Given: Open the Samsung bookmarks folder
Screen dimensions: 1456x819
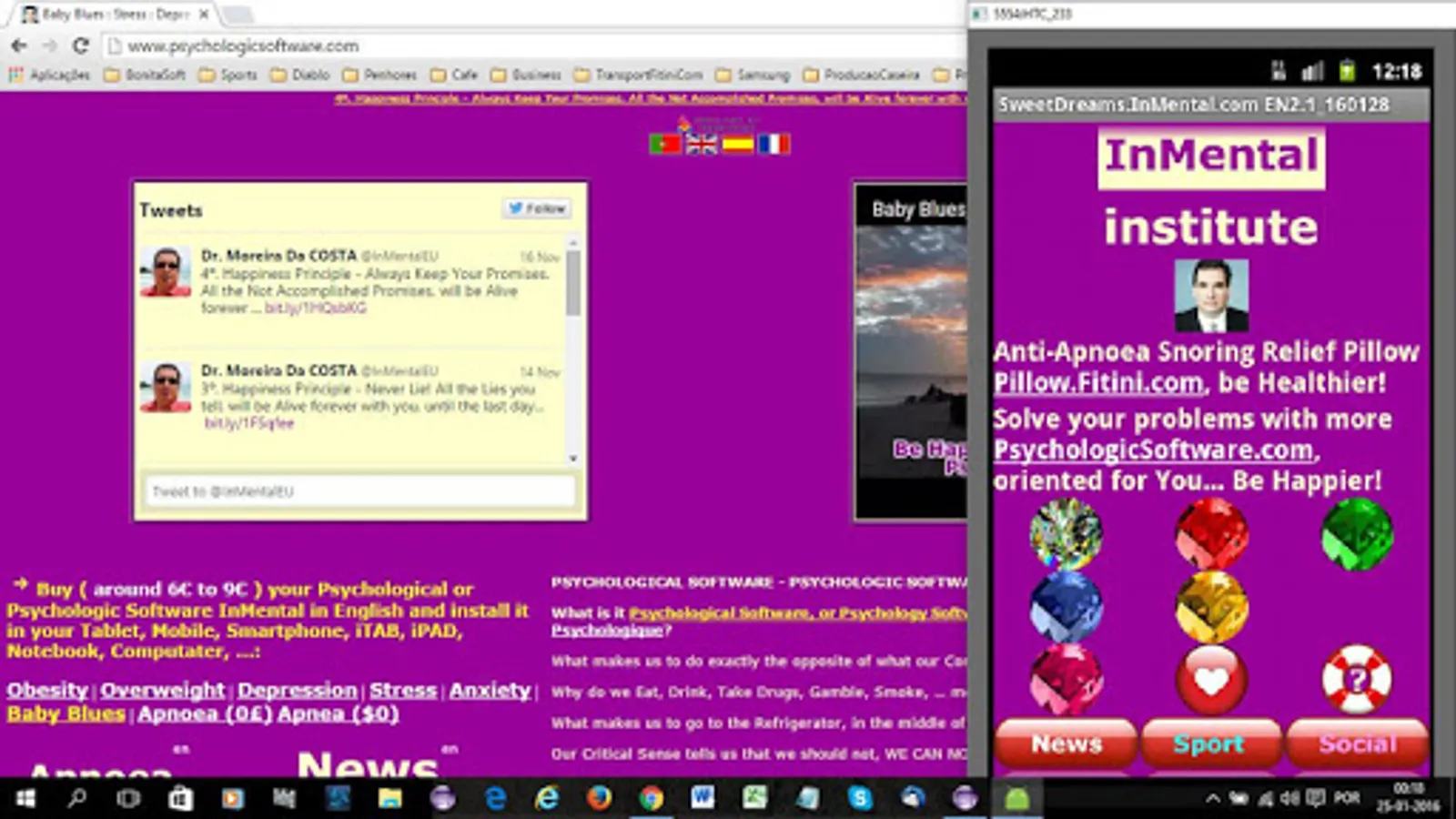Looking at the screenshot, I should click(753, 75).
